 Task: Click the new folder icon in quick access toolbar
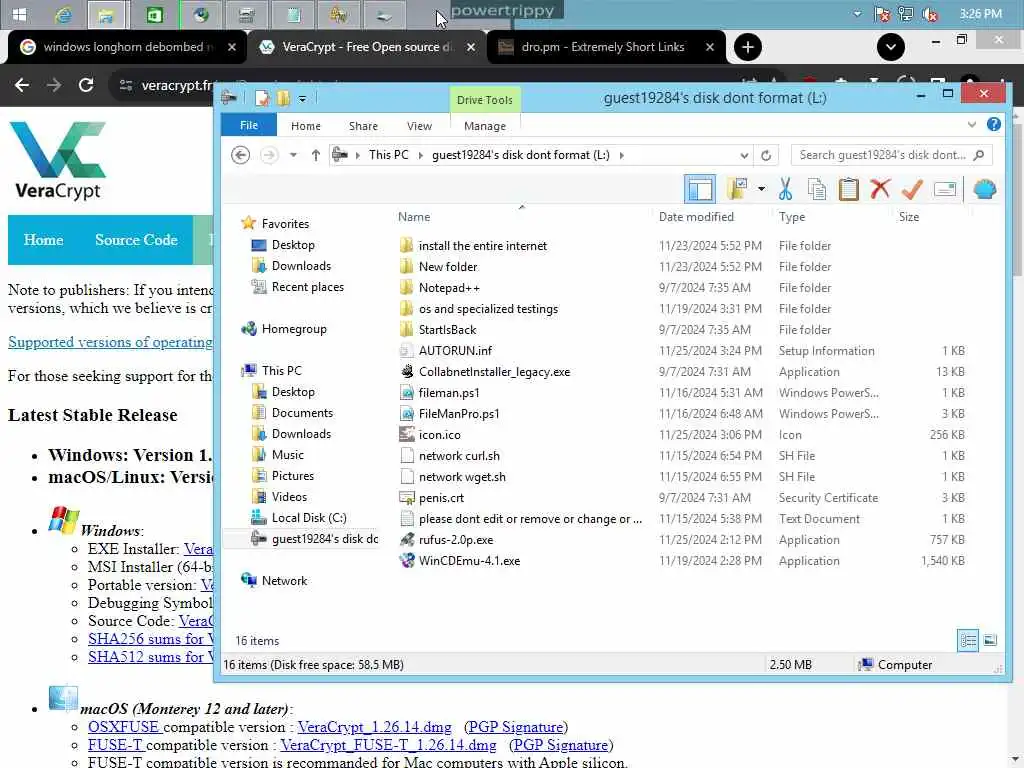click(x=283, y=99)
